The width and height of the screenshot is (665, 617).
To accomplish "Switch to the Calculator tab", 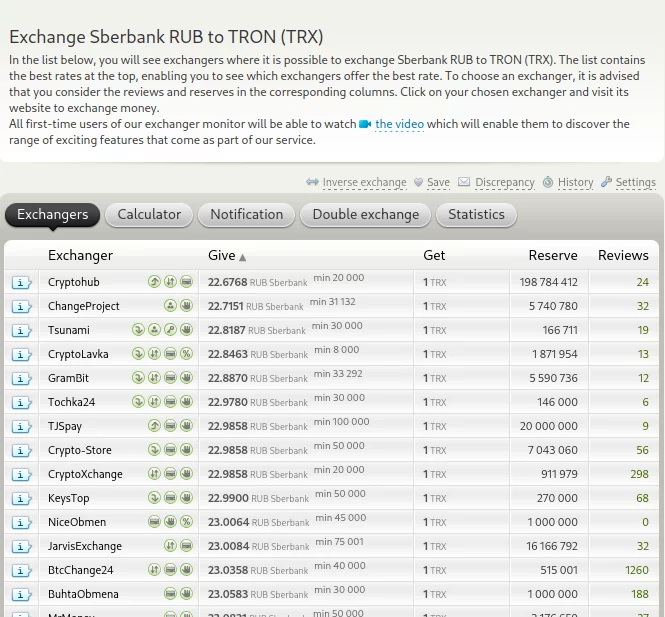I will point(149,215).
